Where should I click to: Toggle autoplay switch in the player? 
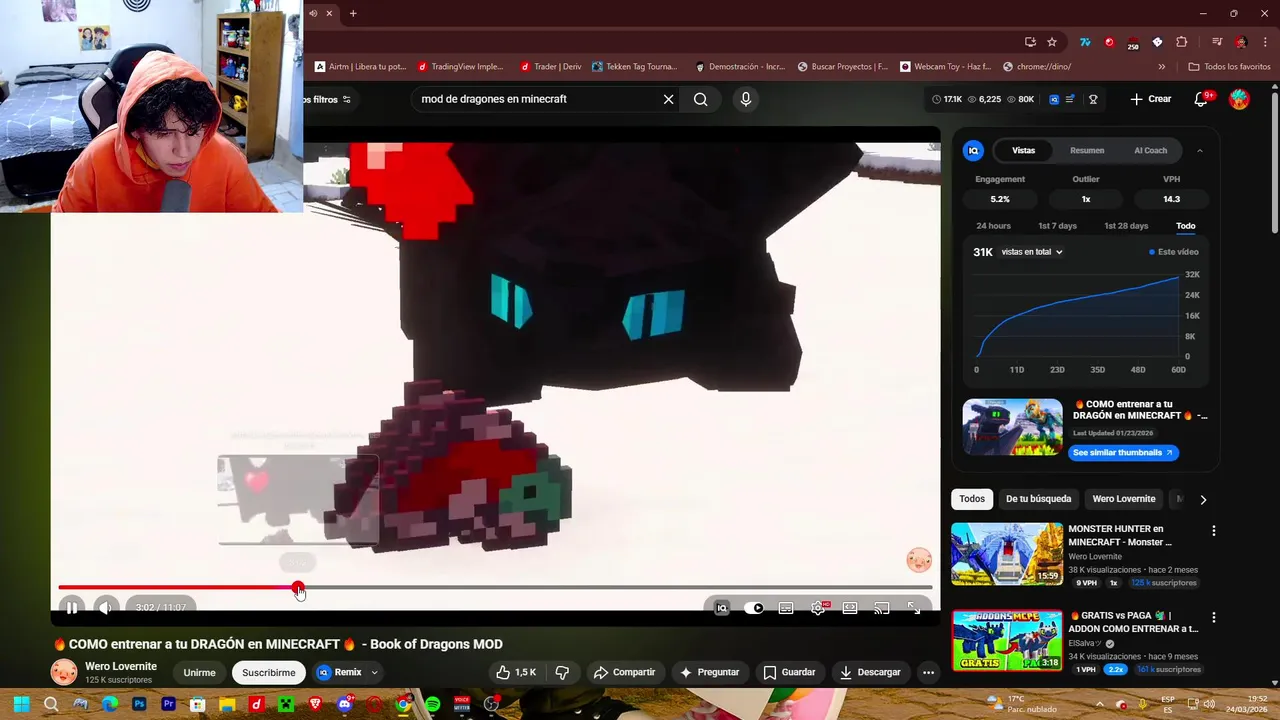(754, 607)
